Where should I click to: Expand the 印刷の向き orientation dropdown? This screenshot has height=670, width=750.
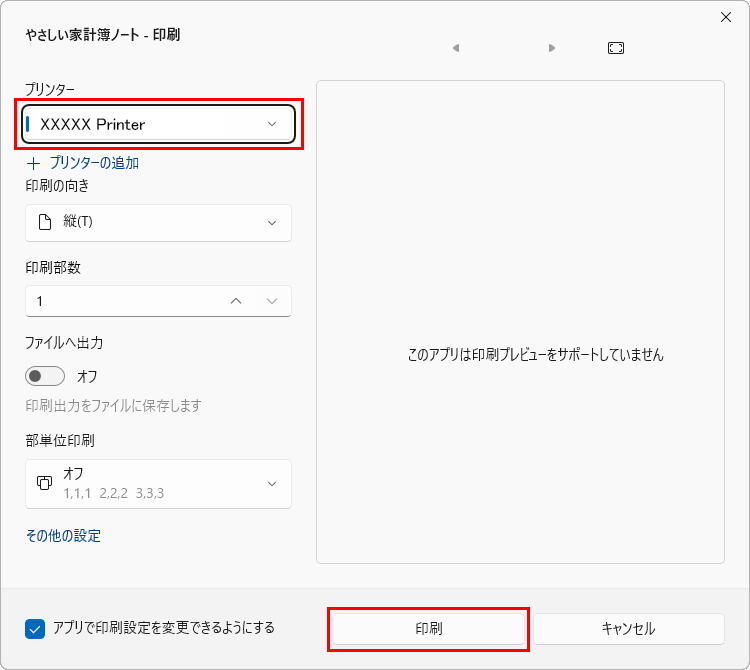[158, 223]
